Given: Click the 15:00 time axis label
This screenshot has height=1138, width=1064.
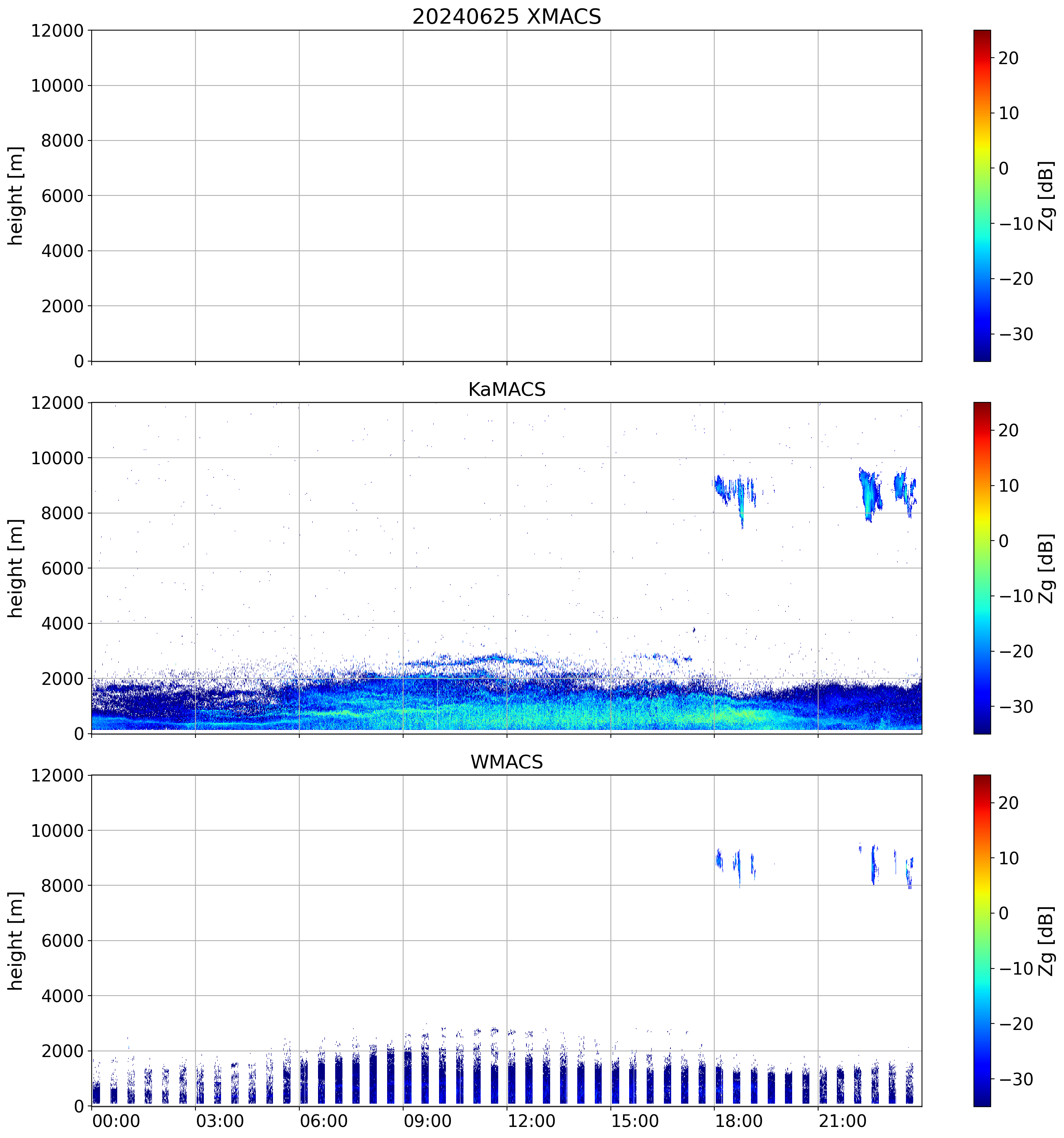Looking at the screenshot, I should point(635,1121).
